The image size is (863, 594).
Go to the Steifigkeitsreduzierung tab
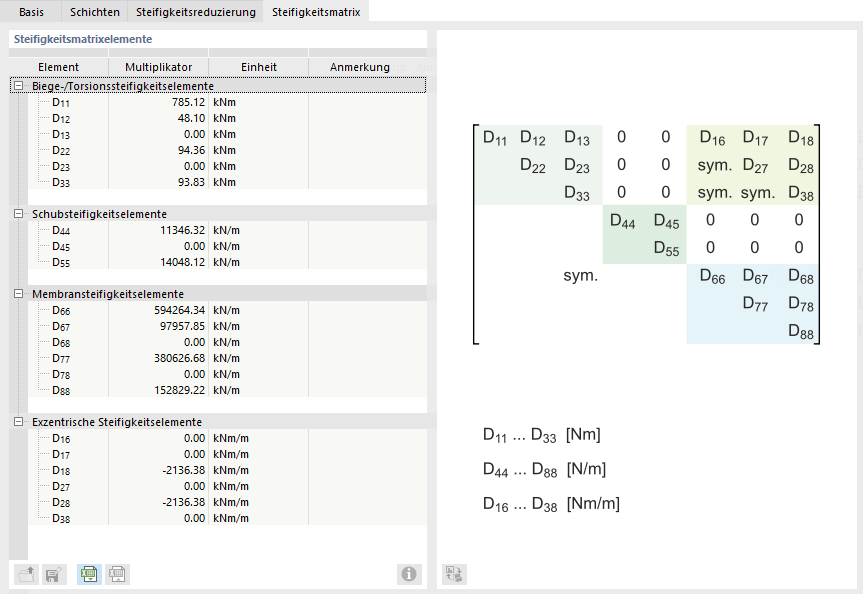click(195, 12)
